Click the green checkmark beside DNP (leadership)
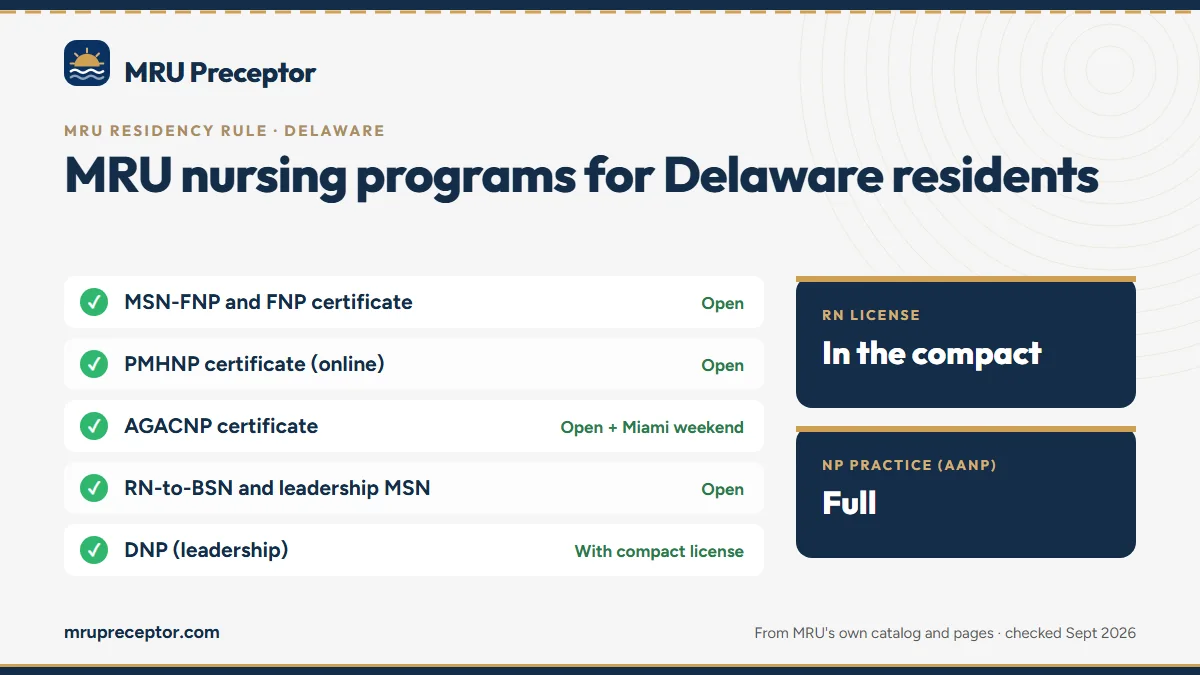 pos(94,550)
